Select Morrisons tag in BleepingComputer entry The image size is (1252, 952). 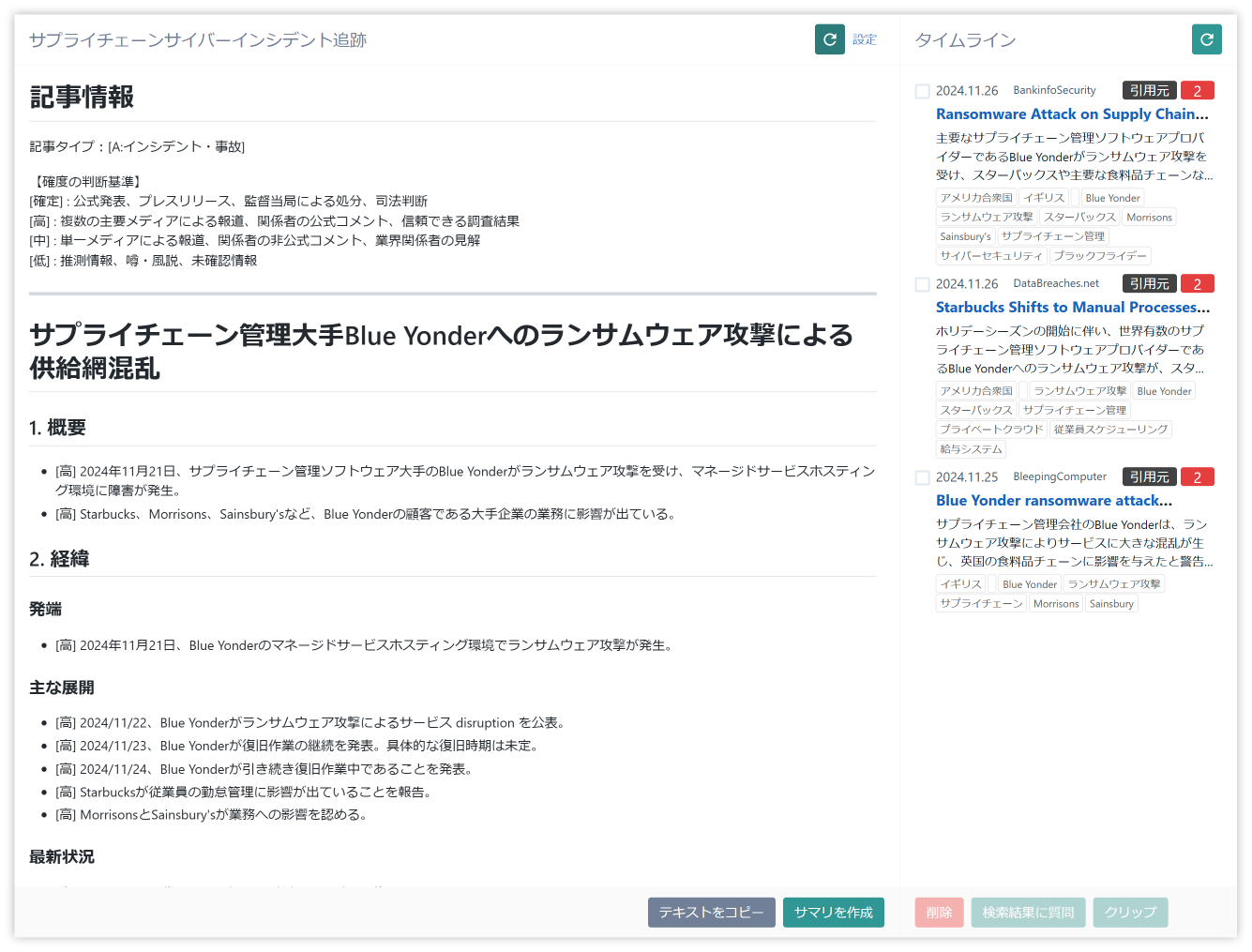point(1056,604)
